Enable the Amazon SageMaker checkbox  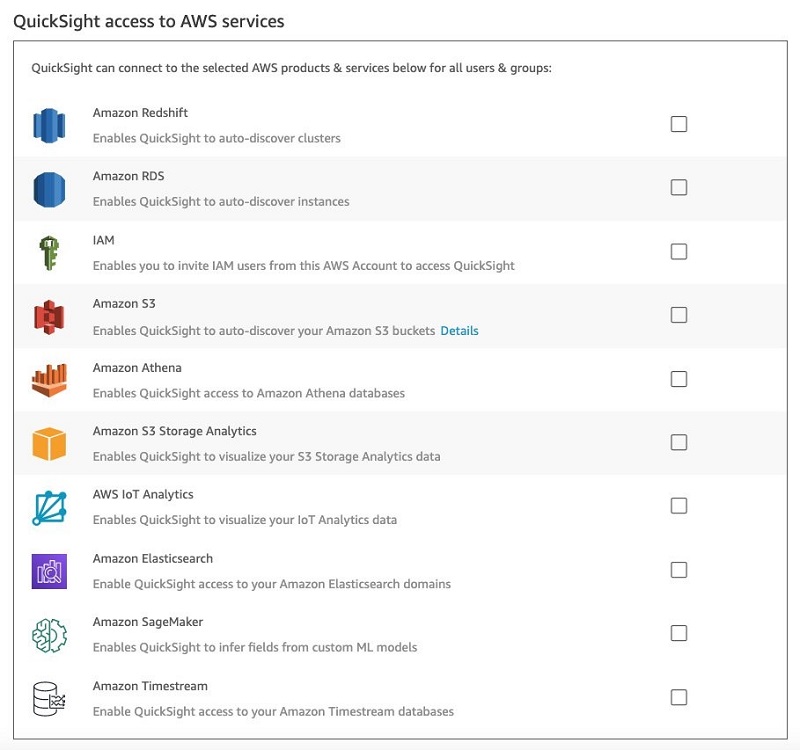coord(679,633)
